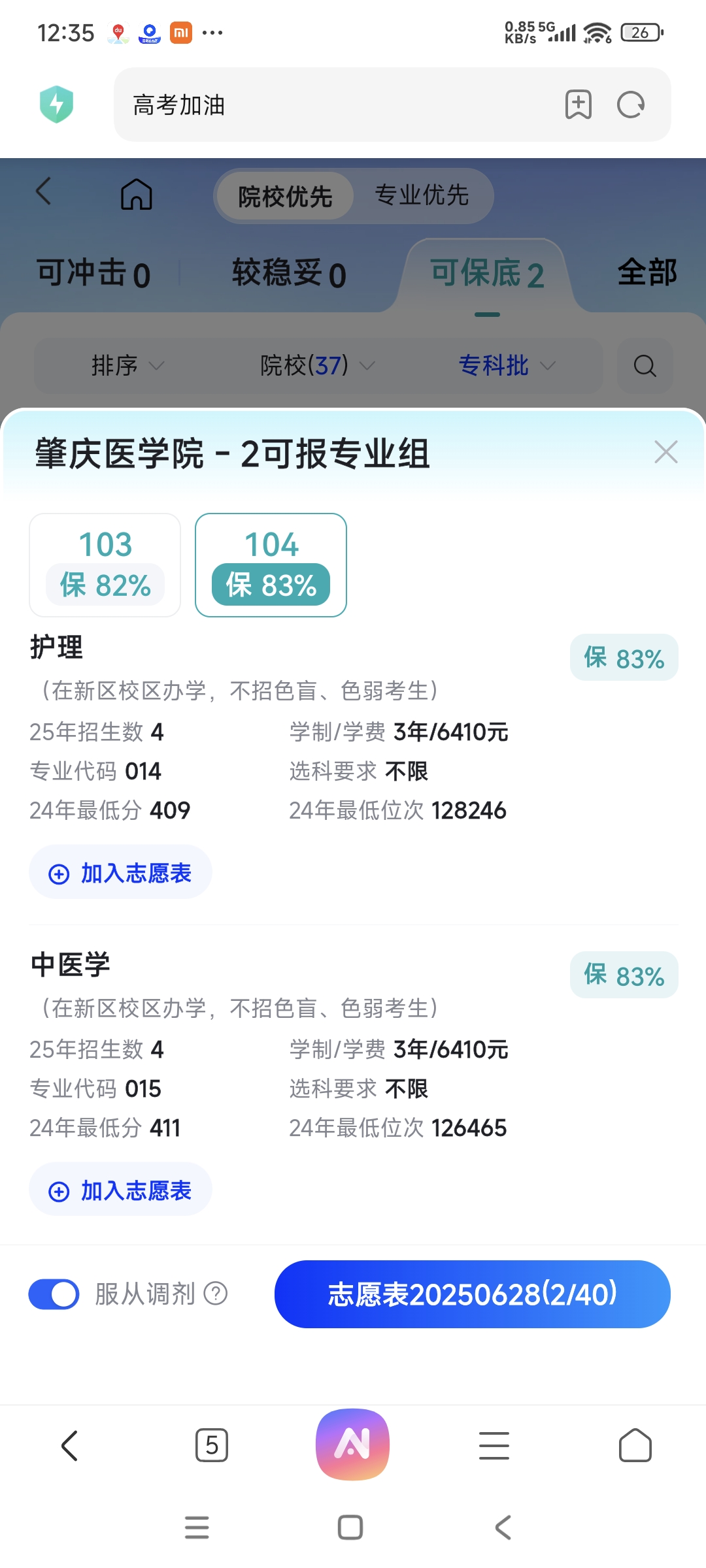The height and width of the screenshot is (1568, 706).
Task: Tap the help question mark beside 服从调剂
Action: pyautogui.click(x=216, y=1293)
